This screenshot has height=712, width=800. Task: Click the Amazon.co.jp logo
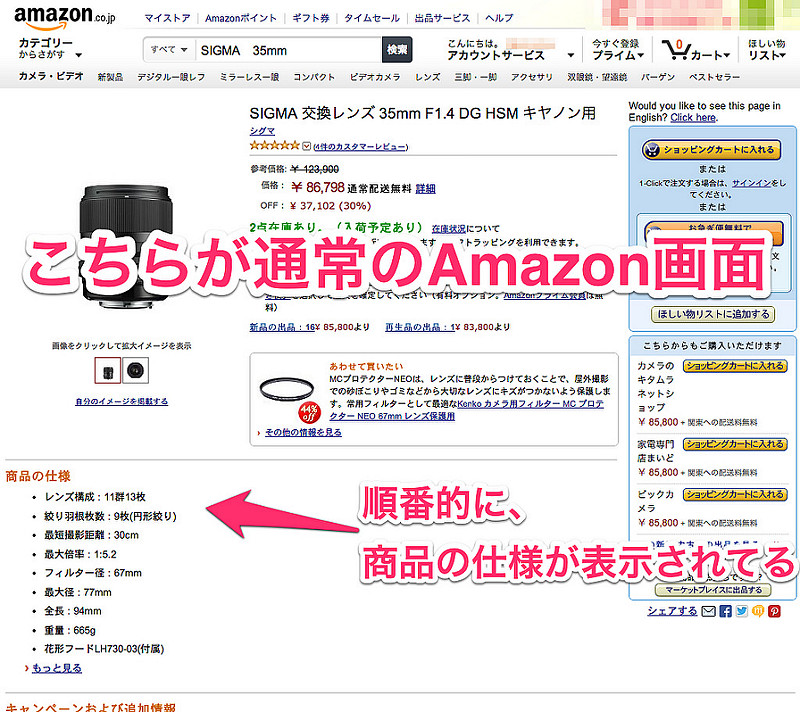65,18
